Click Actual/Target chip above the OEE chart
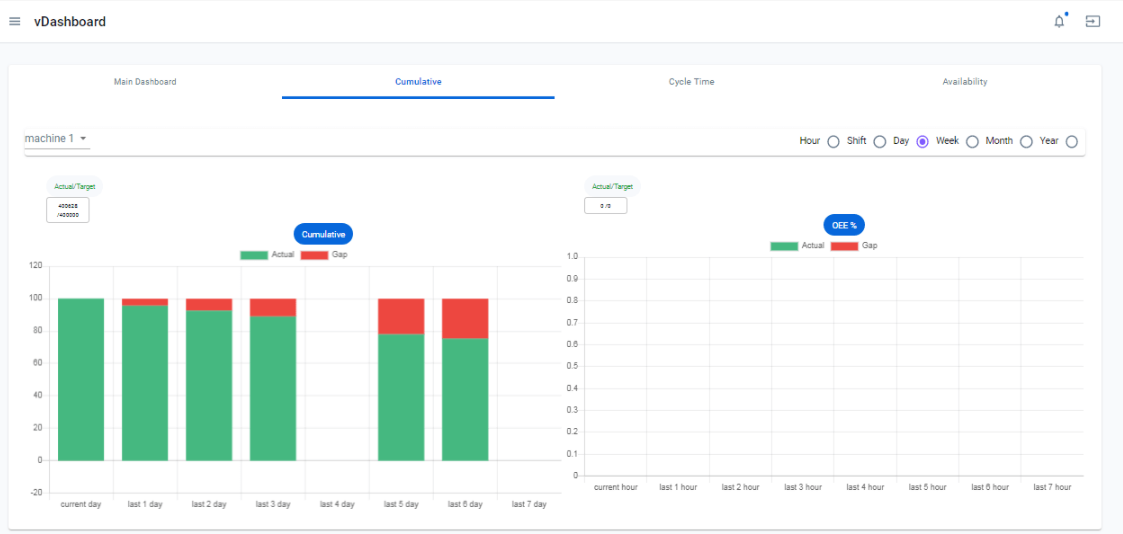Image resolution: width=1123 pixels, height=534 pixels. [x=612, y=186]
